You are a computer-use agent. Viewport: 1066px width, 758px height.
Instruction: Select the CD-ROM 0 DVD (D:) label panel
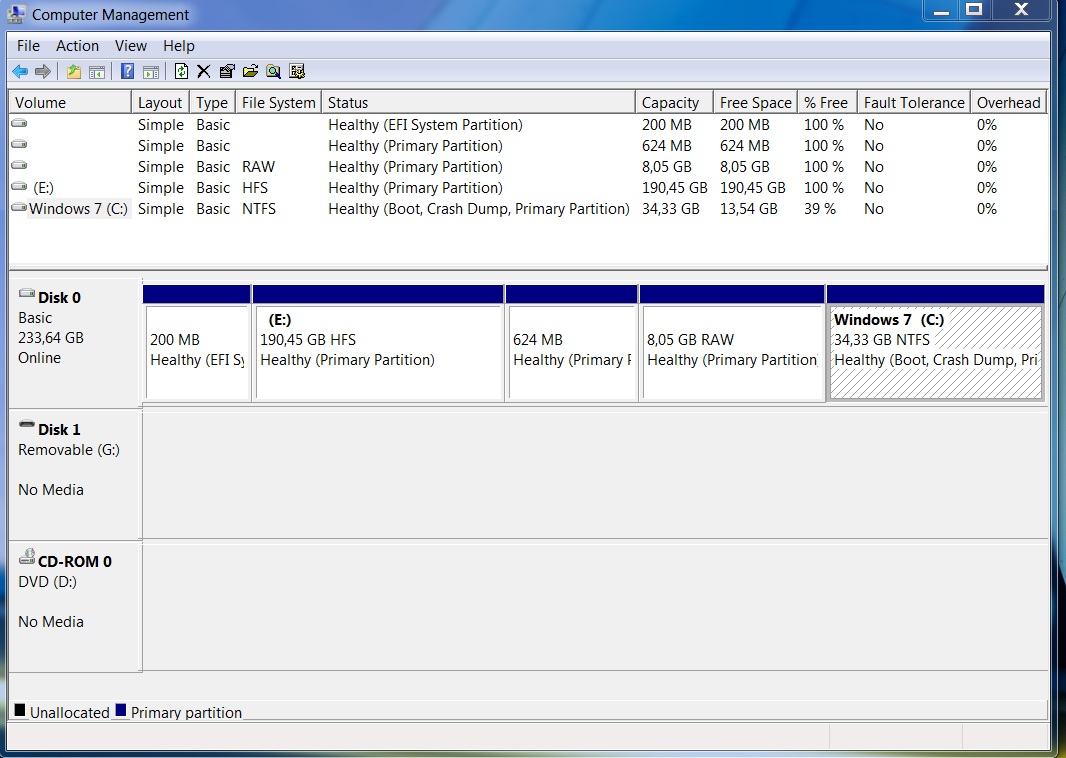point(75,606)
